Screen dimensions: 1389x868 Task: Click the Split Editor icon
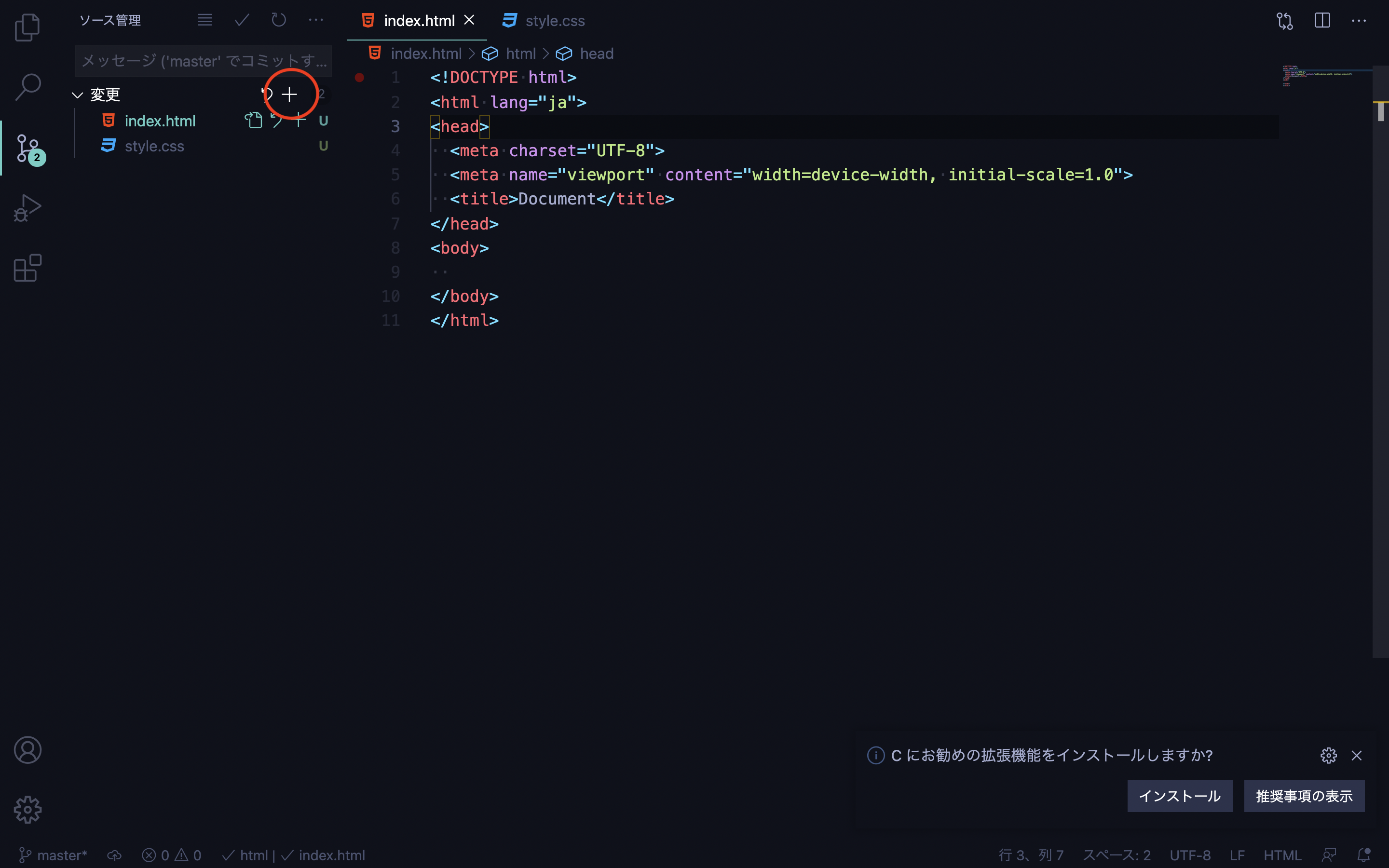pyautogui.click(x=1322, y=21)
